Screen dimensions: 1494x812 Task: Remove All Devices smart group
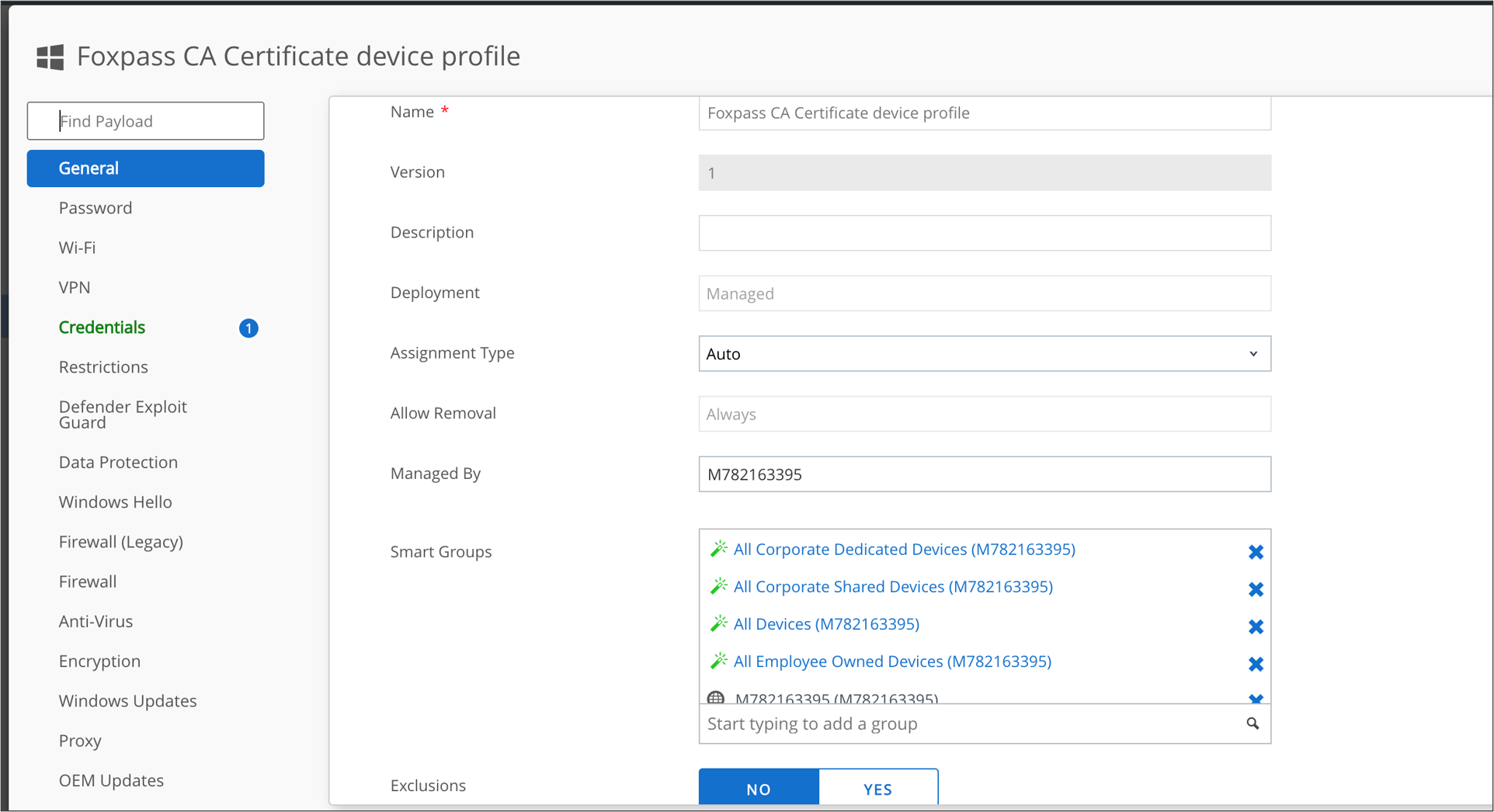click(1256, 626)
